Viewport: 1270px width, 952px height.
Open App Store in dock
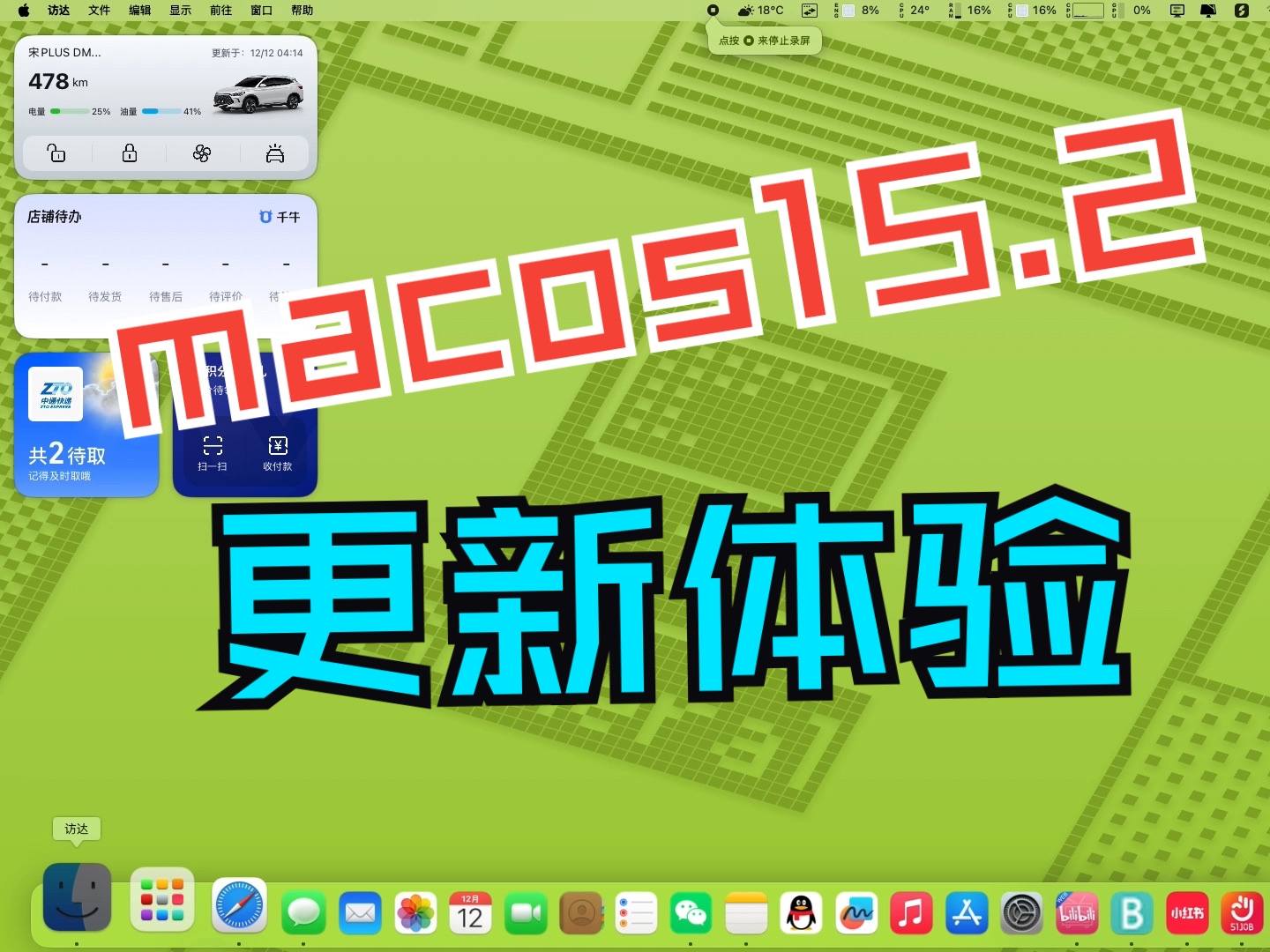967,912
